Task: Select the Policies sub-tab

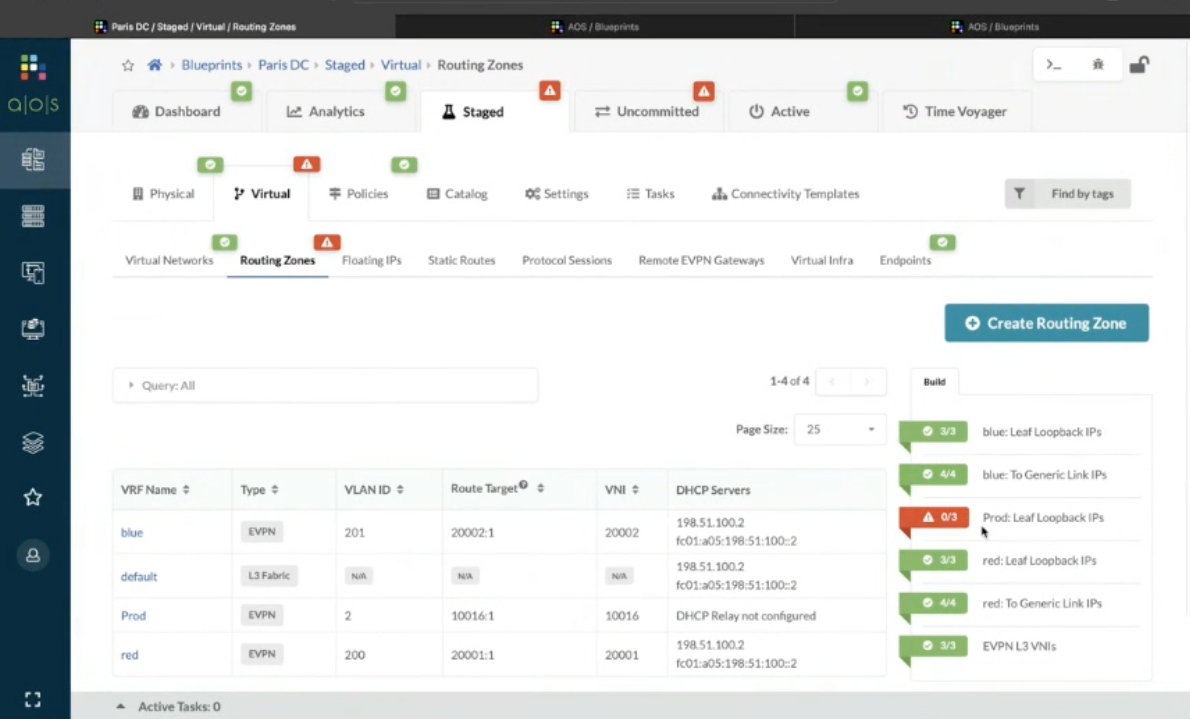Action: pos(359,194)
